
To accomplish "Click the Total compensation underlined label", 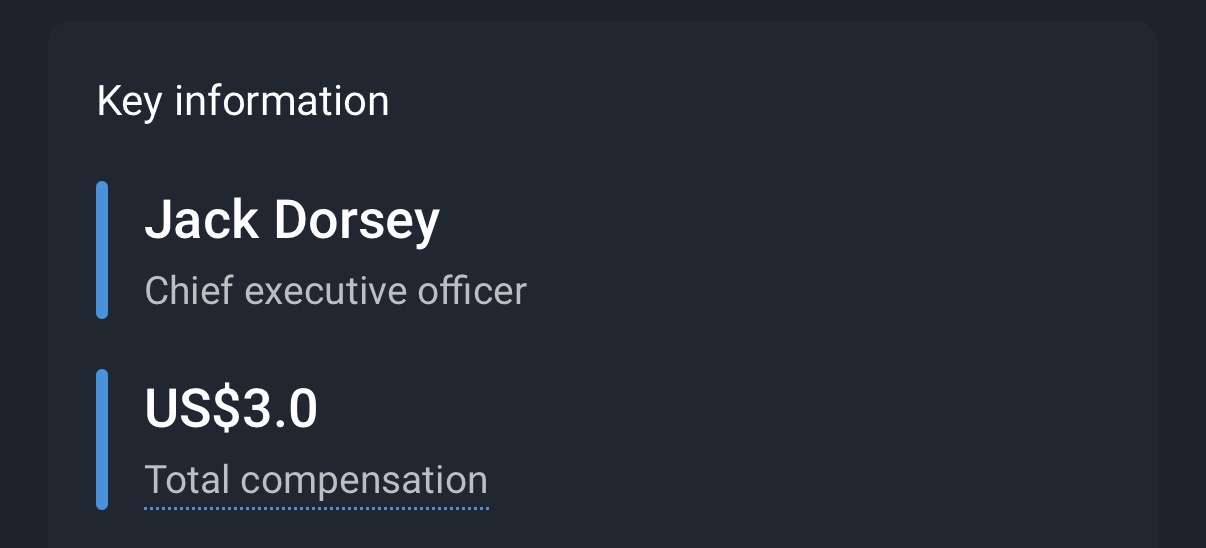I will (x=316, y=480).
